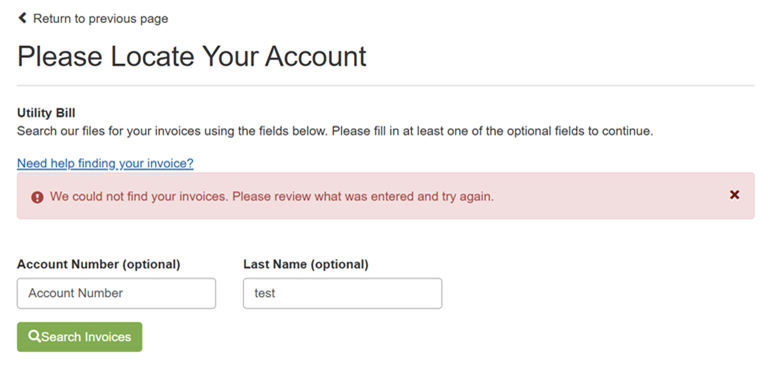Click the 'Search our files for your invoices' sentence
Image resolution: width=771 pixels, height=373 pixels.
pyautogui.click(x=173, y=132)
